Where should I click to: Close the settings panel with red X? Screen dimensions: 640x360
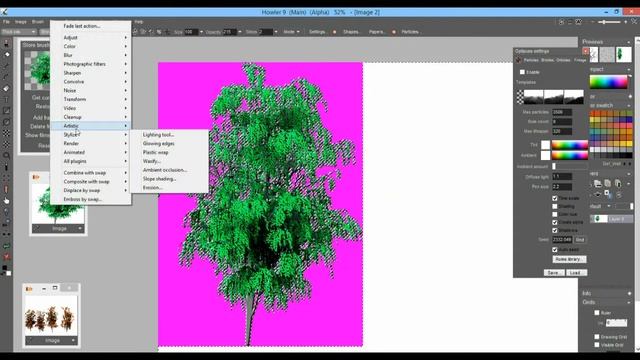pyautogui.click(x=586, y=51)
